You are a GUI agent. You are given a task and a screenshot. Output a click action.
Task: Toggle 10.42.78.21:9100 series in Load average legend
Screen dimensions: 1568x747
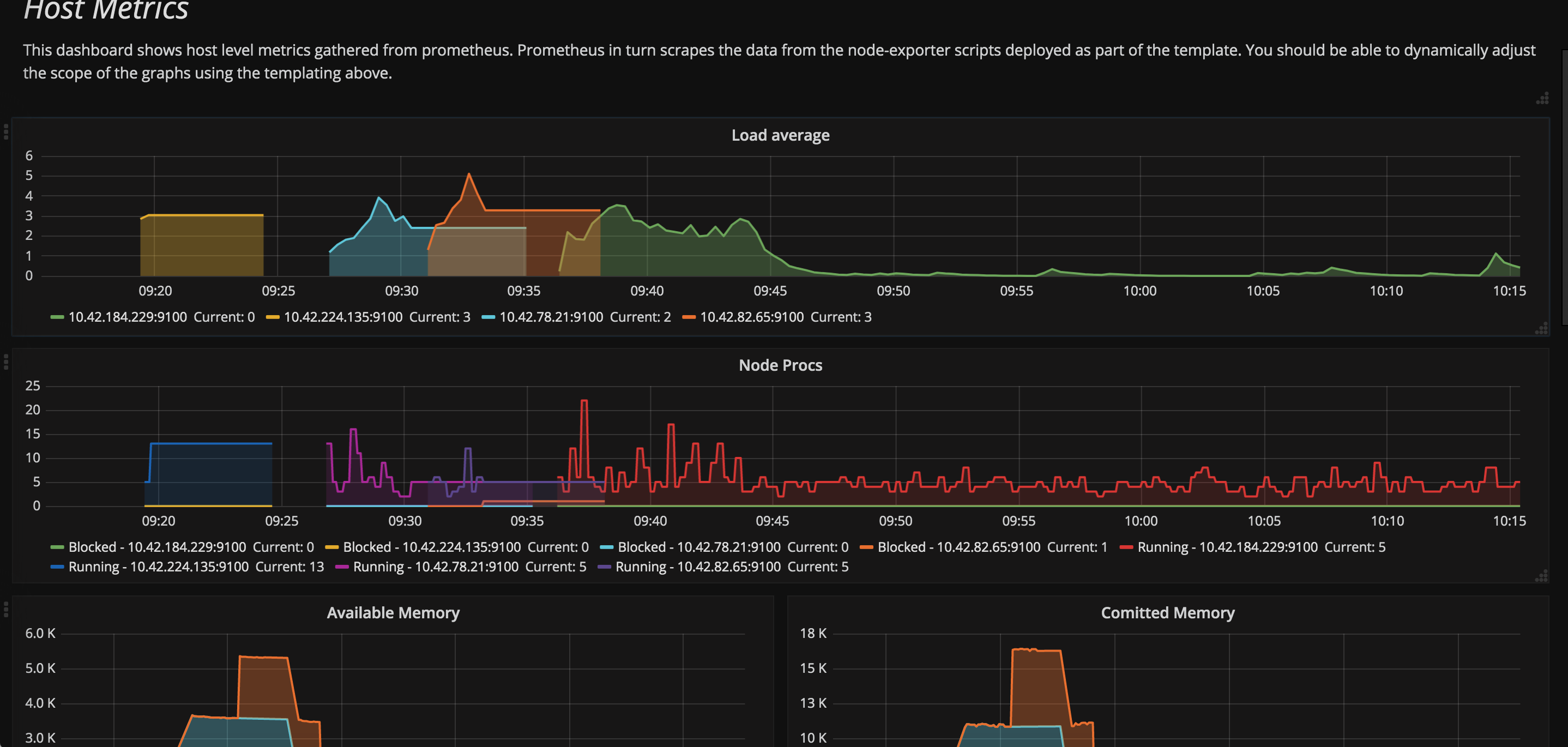(x=551, y=317)
